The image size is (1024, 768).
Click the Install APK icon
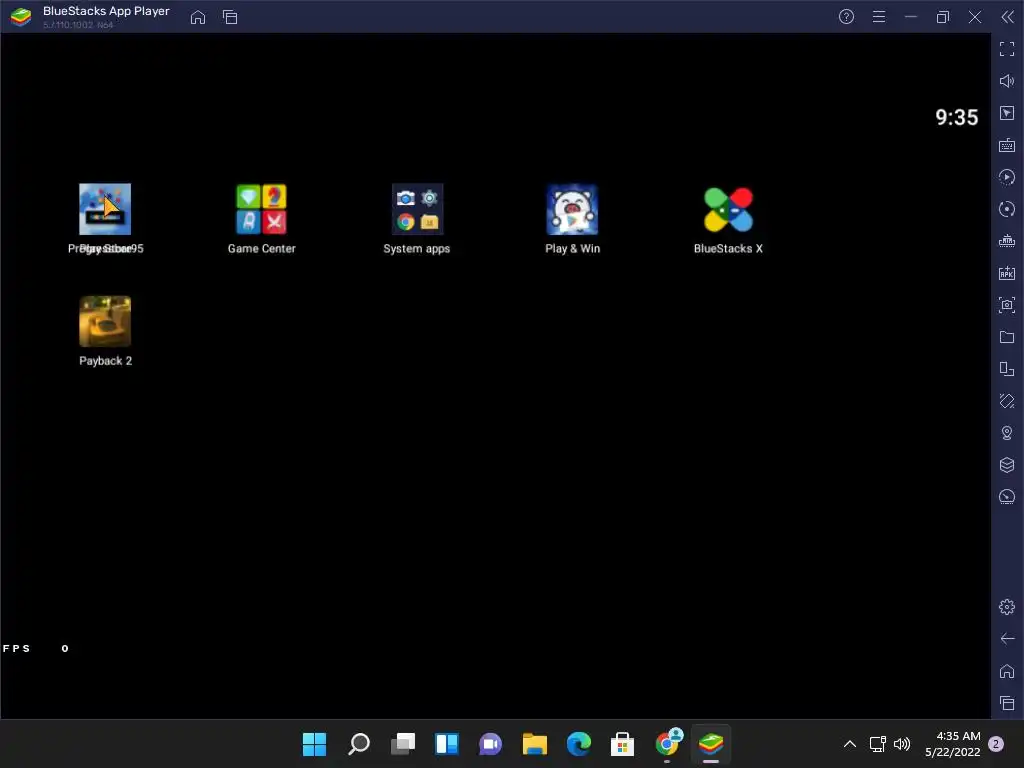tap(1007, 273)
